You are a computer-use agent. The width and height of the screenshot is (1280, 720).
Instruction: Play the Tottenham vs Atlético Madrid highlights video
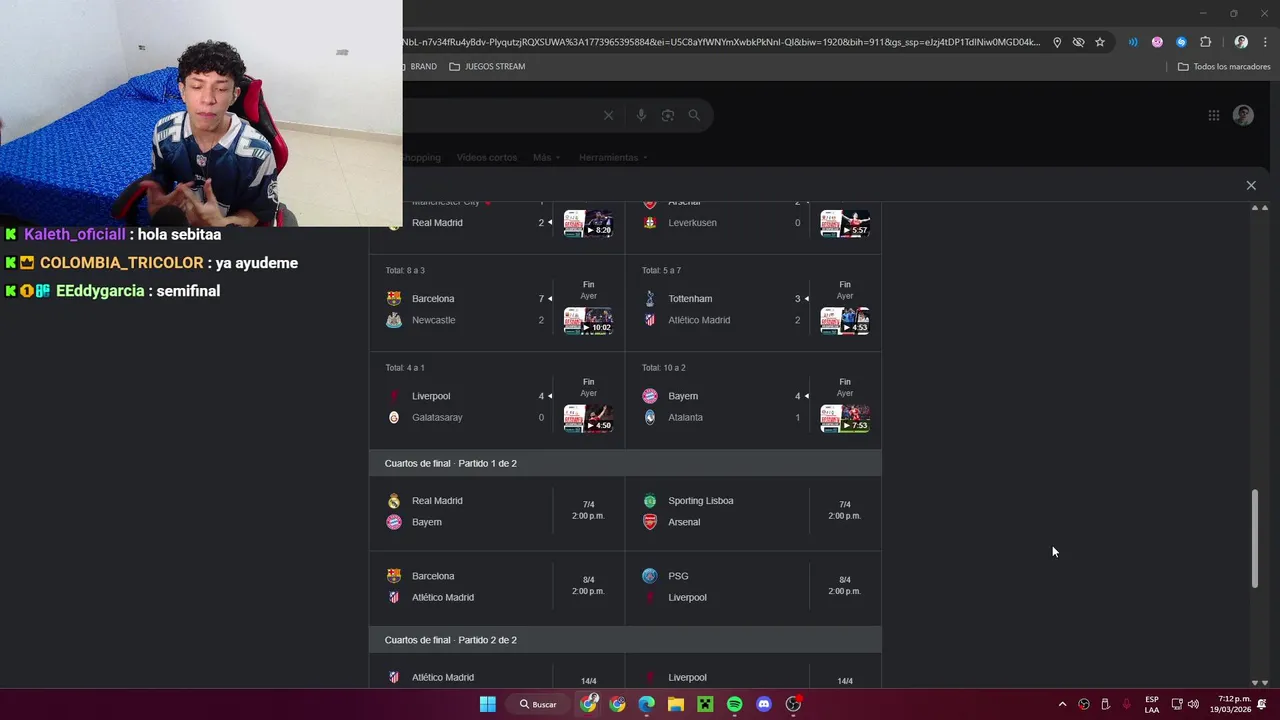[845, 320]
